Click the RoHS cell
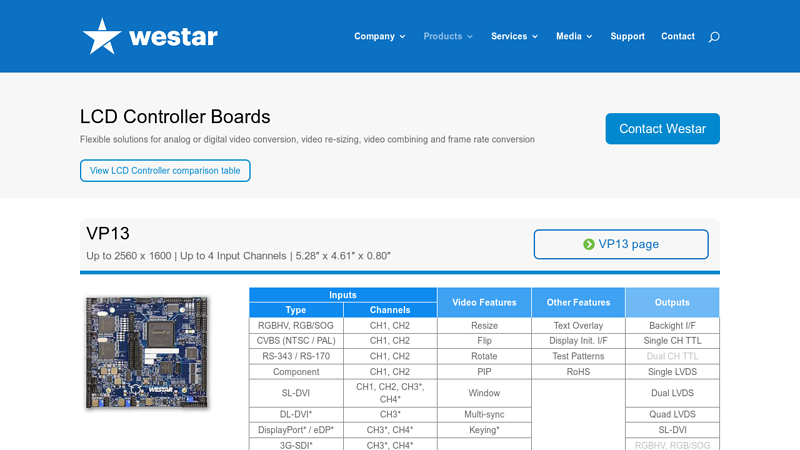This screenshot has height=450, width=800. point(578,371)
